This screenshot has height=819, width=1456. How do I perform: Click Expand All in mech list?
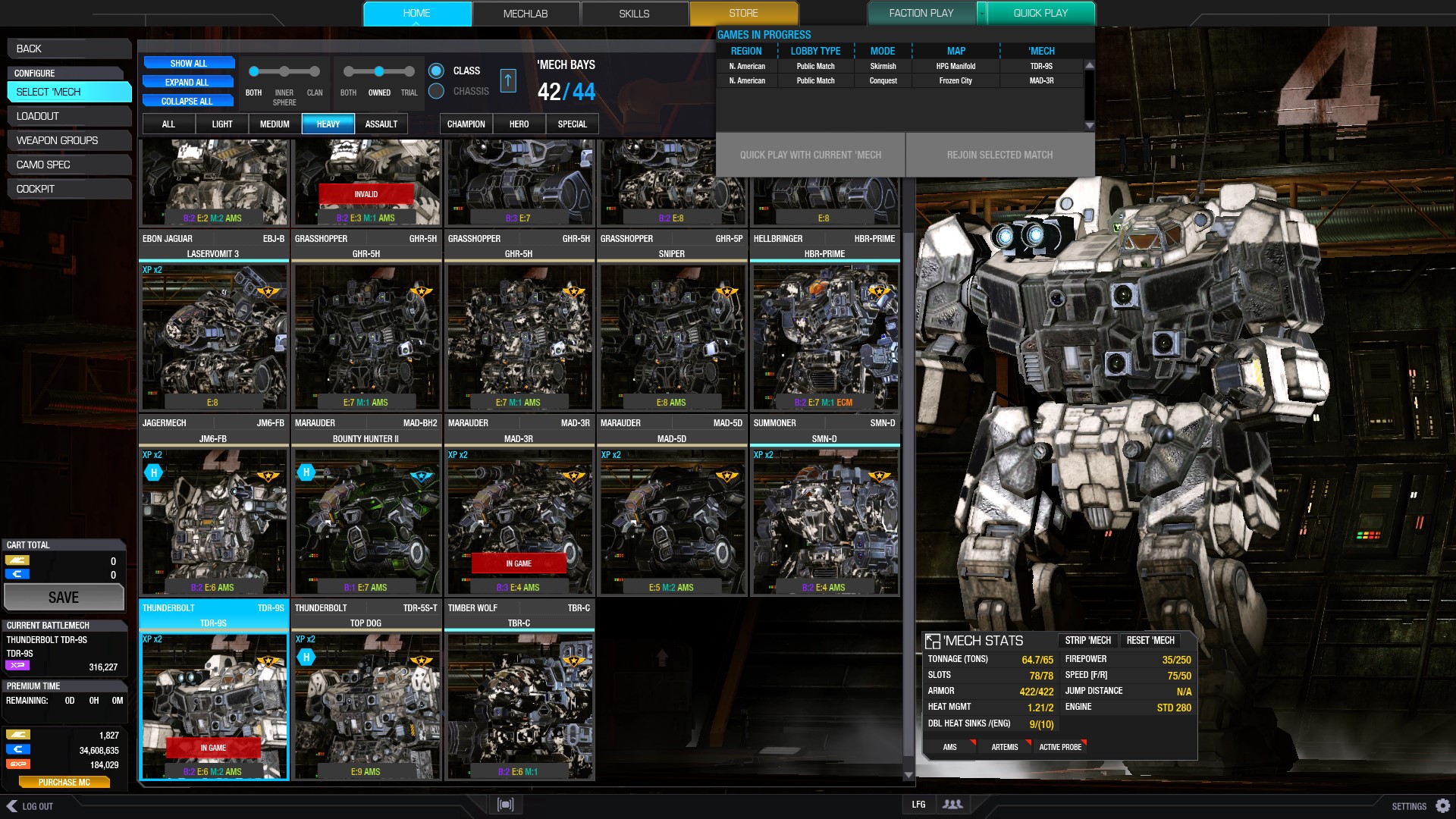tap(187, 82)
